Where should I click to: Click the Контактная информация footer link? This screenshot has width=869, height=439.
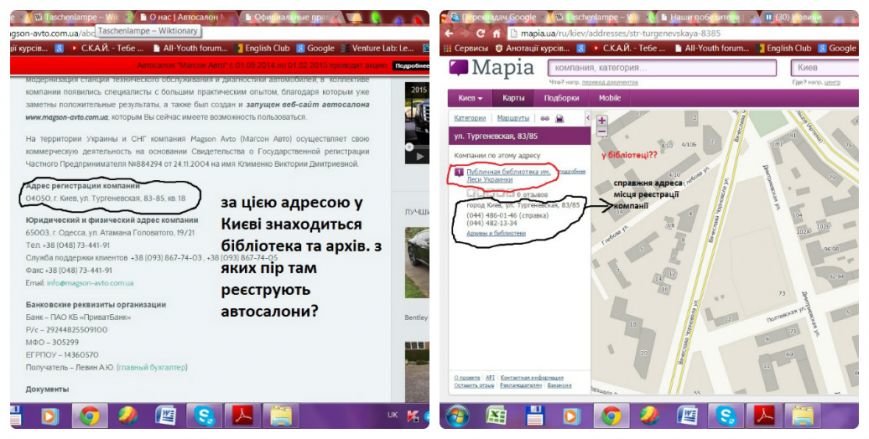coord(531,377)
